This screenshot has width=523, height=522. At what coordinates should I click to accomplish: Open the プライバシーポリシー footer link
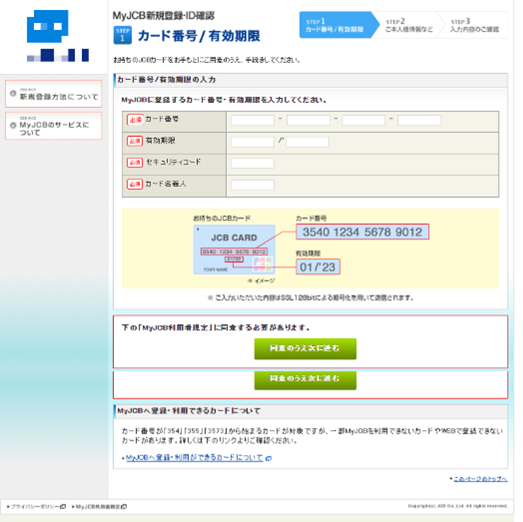tap(35, 506)
